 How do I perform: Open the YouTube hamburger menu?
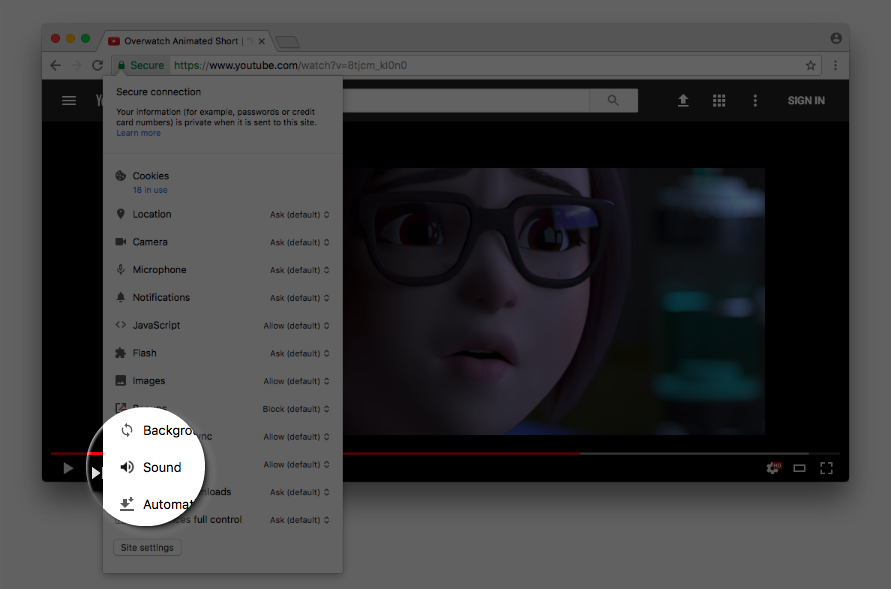pyautogui.click(x=68, y=100)
